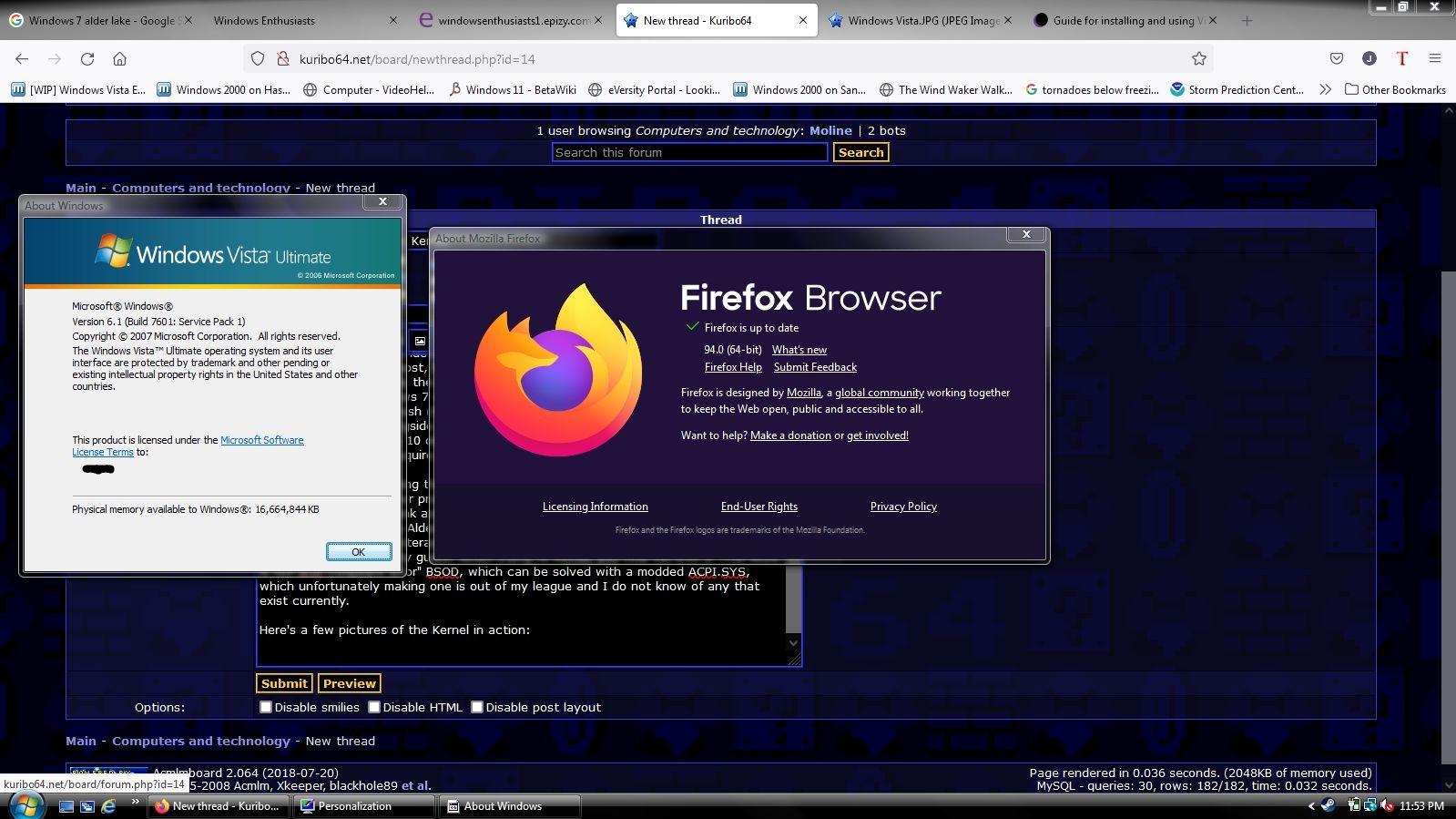The image size is (1456, 819).
Task: Open the Firefox hamburger application menu
Action: click(1435, 59)
